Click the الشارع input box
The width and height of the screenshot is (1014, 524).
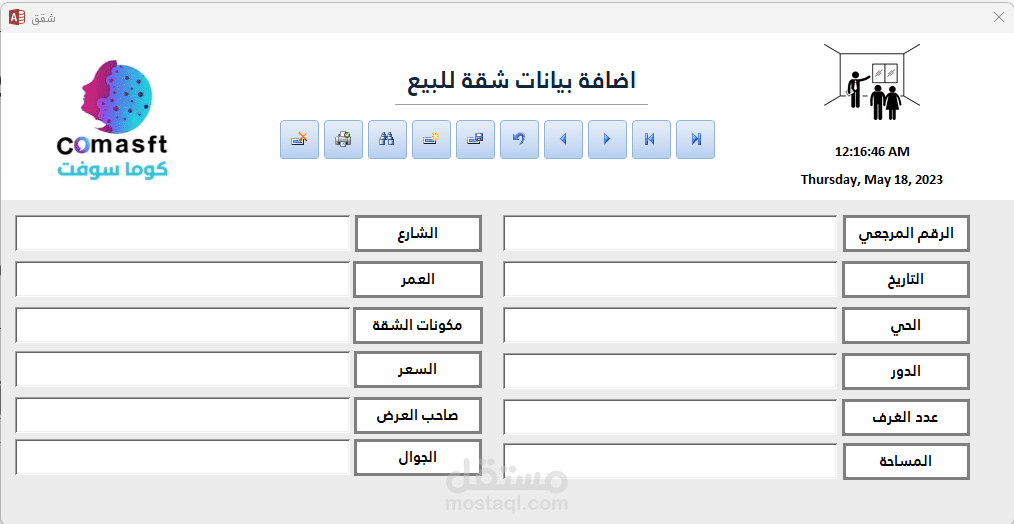[x=182, y=234]
